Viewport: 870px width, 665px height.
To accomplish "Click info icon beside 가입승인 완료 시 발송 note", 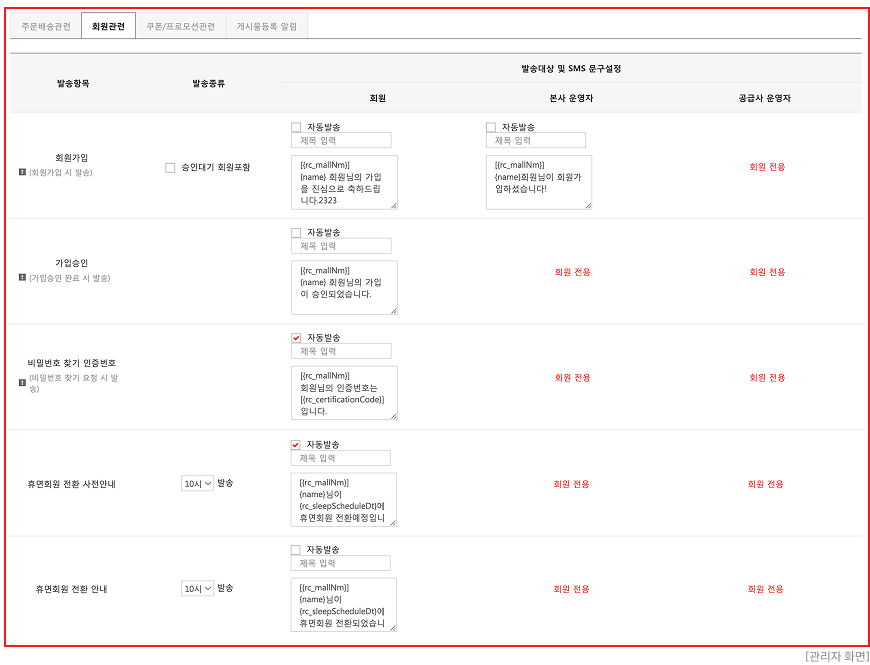I will [x=23, y=277].
